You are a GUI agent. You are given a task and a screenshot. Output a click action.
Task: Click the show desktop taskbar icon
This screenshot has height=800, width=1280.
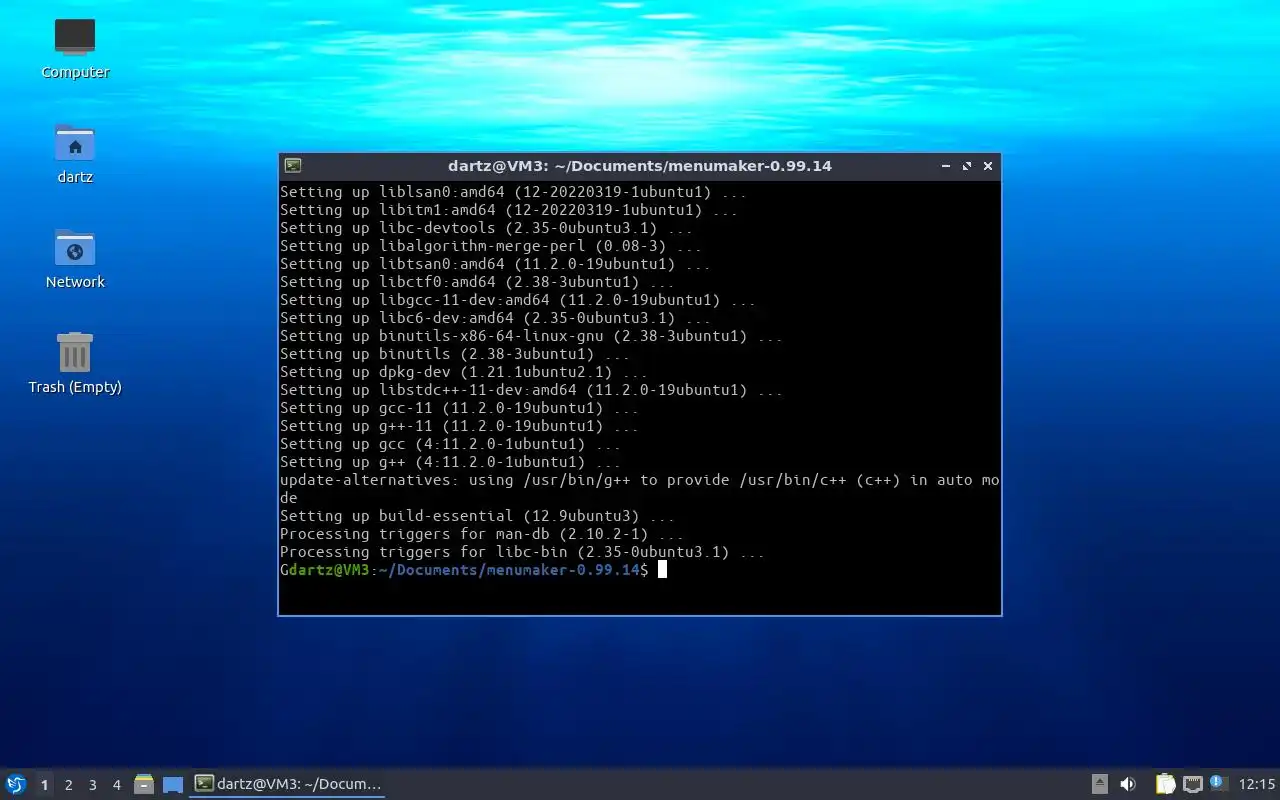[x=173, y=785]
